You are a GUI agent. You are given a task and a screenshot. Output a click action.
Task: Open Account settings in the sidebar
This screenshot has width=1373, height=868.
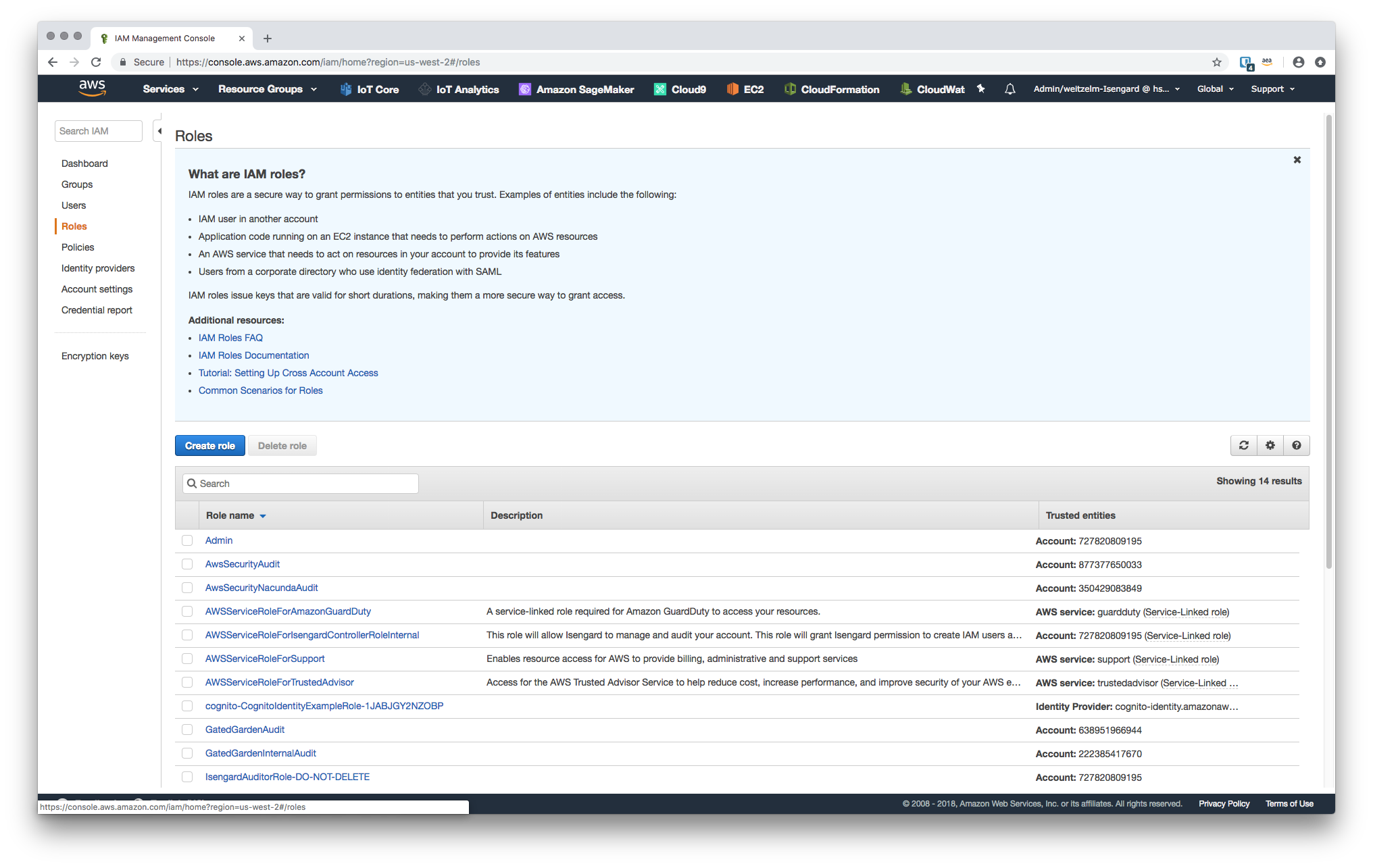[x=97, y=289]
